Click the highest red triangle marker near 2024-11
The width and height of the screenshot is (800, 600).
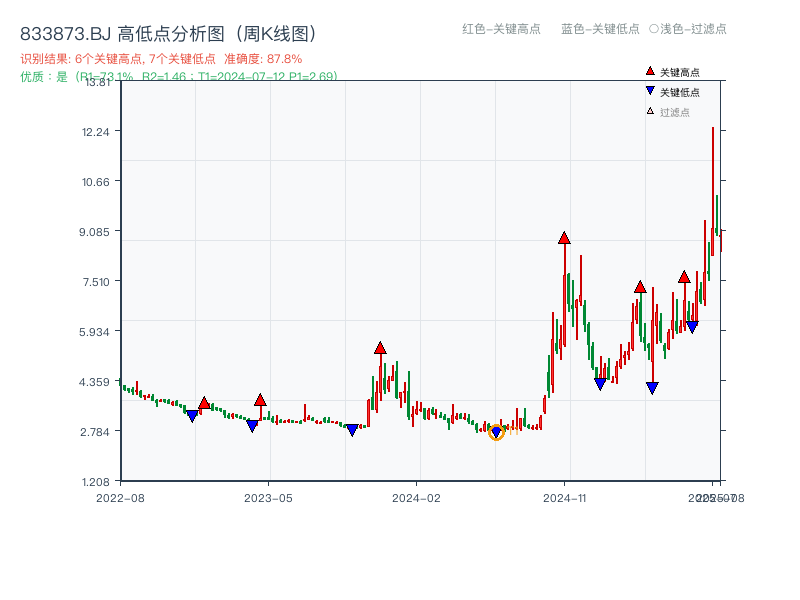click(x=564, y=238)
